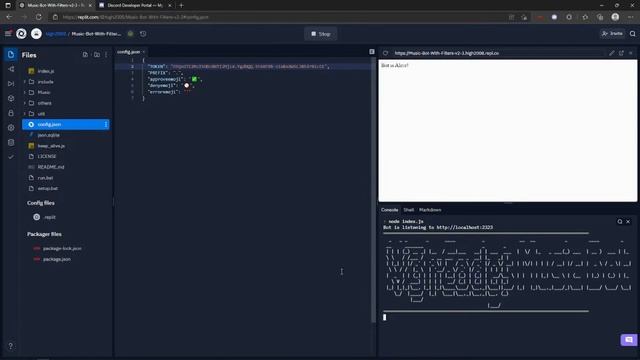Open config.json row three-dot menu
Screen dimensions: 640x360
tap(106, 124)
